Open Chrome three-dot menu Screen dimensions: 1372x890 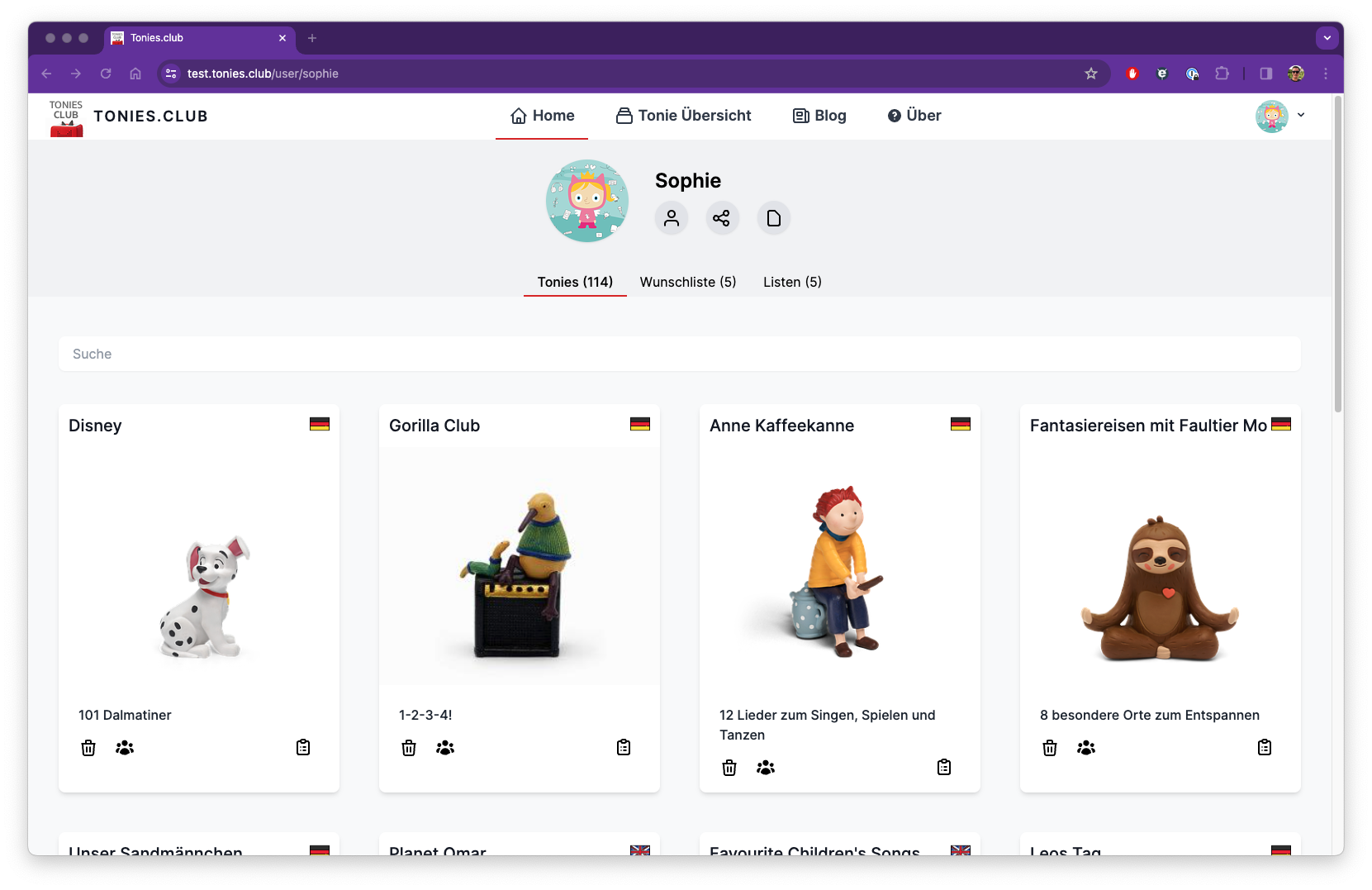[1326, 74]
